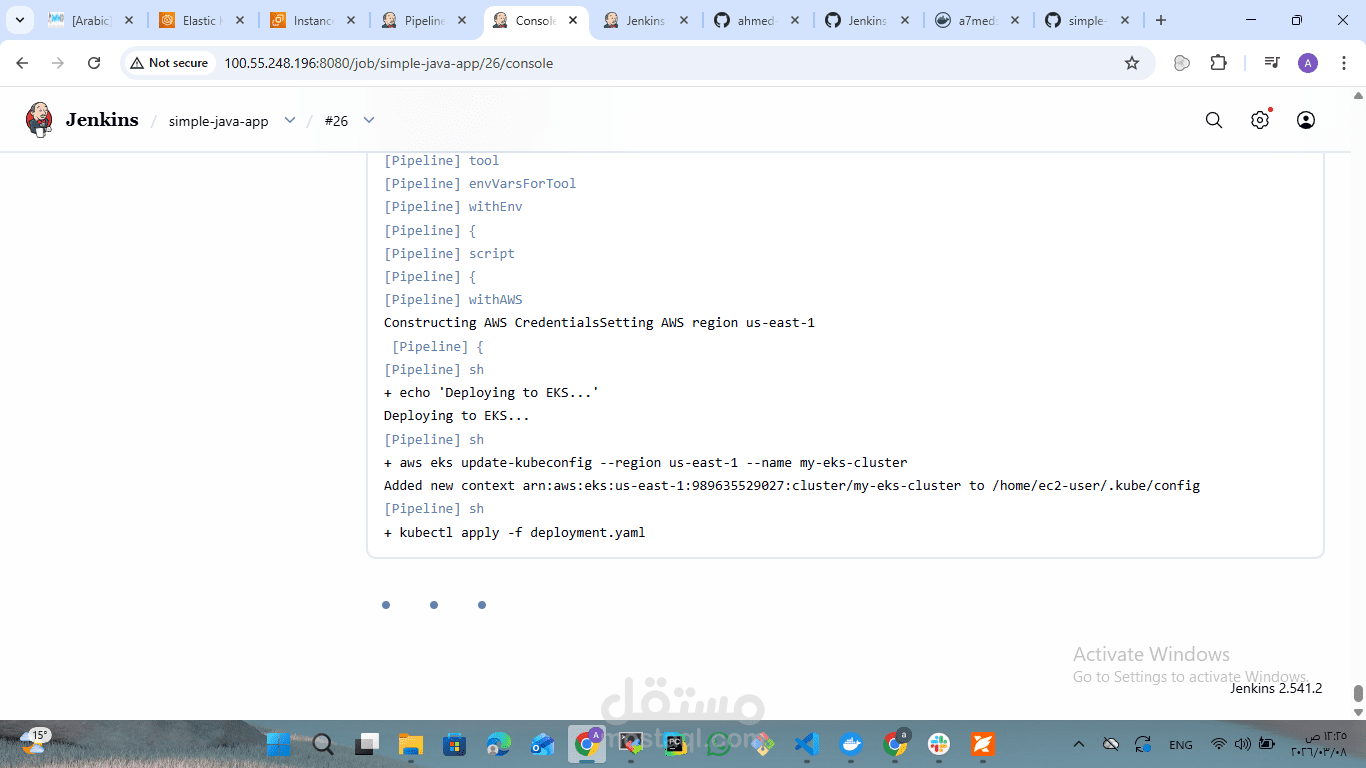Open the battery status tray icon

tap(1266, 744)
